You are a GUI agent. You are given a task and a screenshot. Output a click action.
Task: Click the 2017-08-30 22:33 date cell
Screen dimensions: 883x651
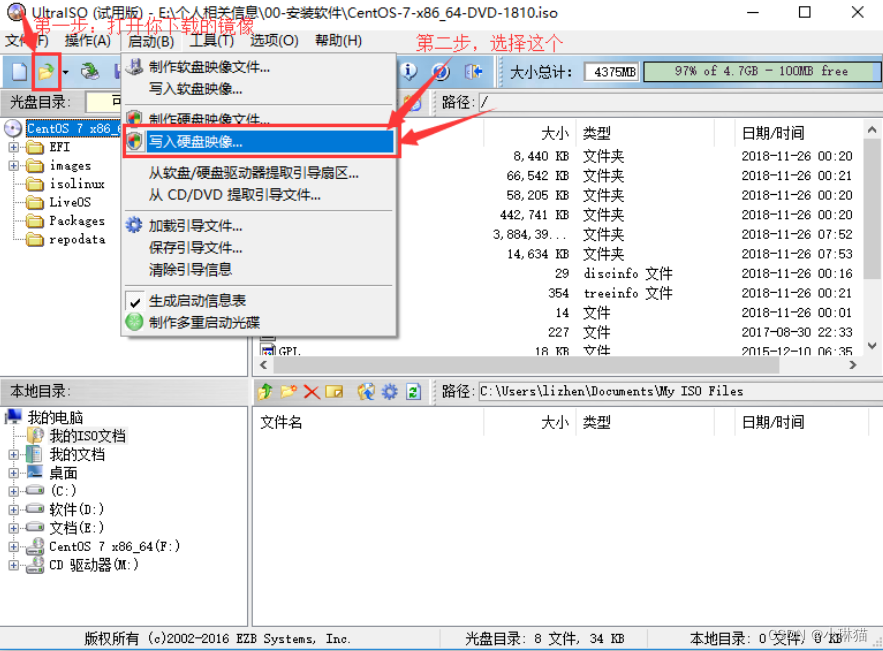pyautogui.click(x=797, y=332)
